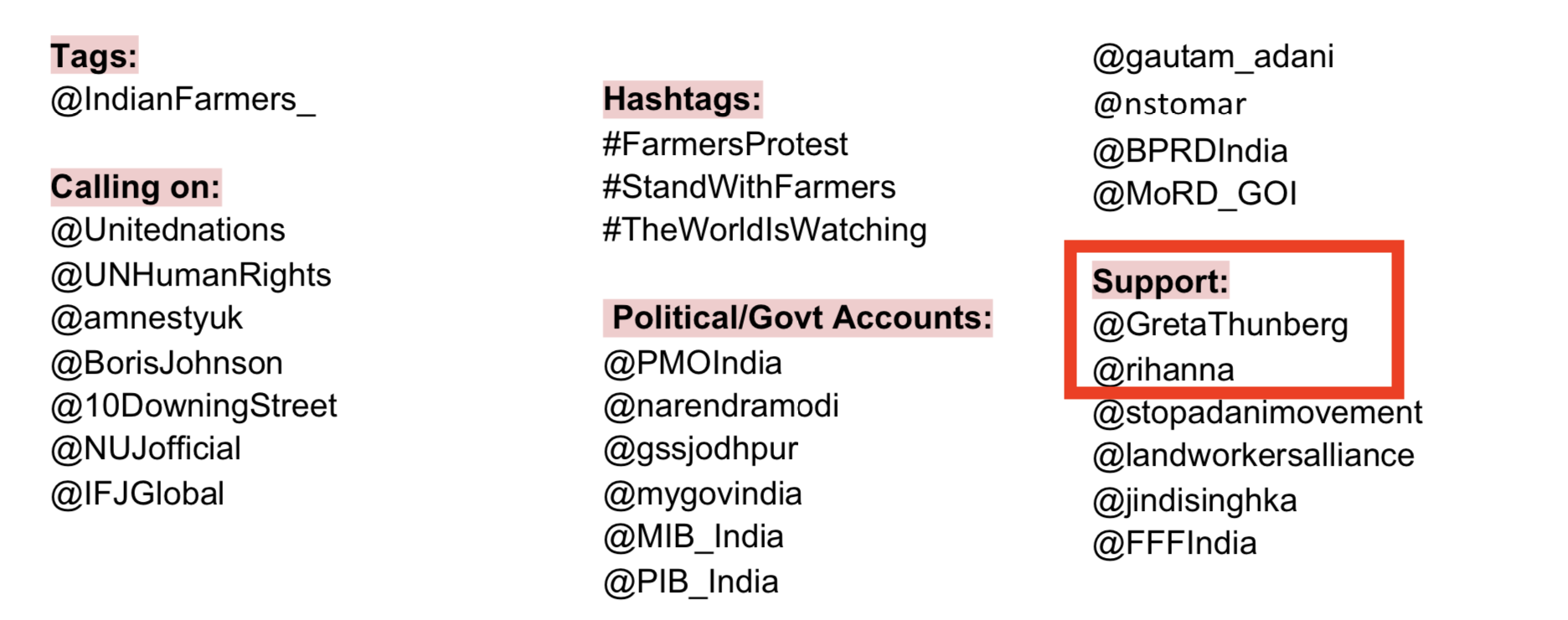Image resolution: width=1568 pixels, height=620 pixels.
Task: Select the @UNHumanRights handle
Action: pos(191,276)
